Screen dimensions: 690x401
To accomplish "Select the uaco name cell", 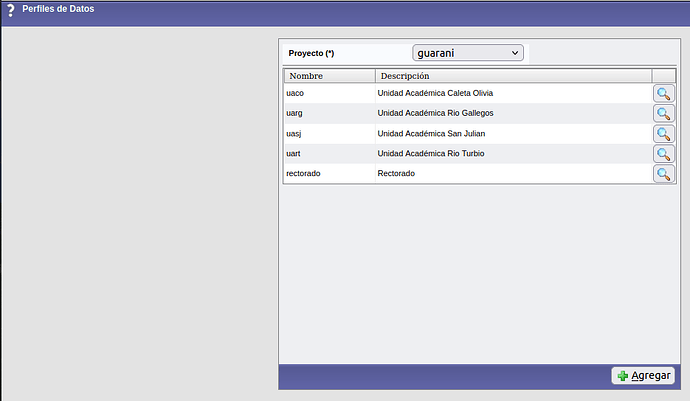I will pos(295,94).
